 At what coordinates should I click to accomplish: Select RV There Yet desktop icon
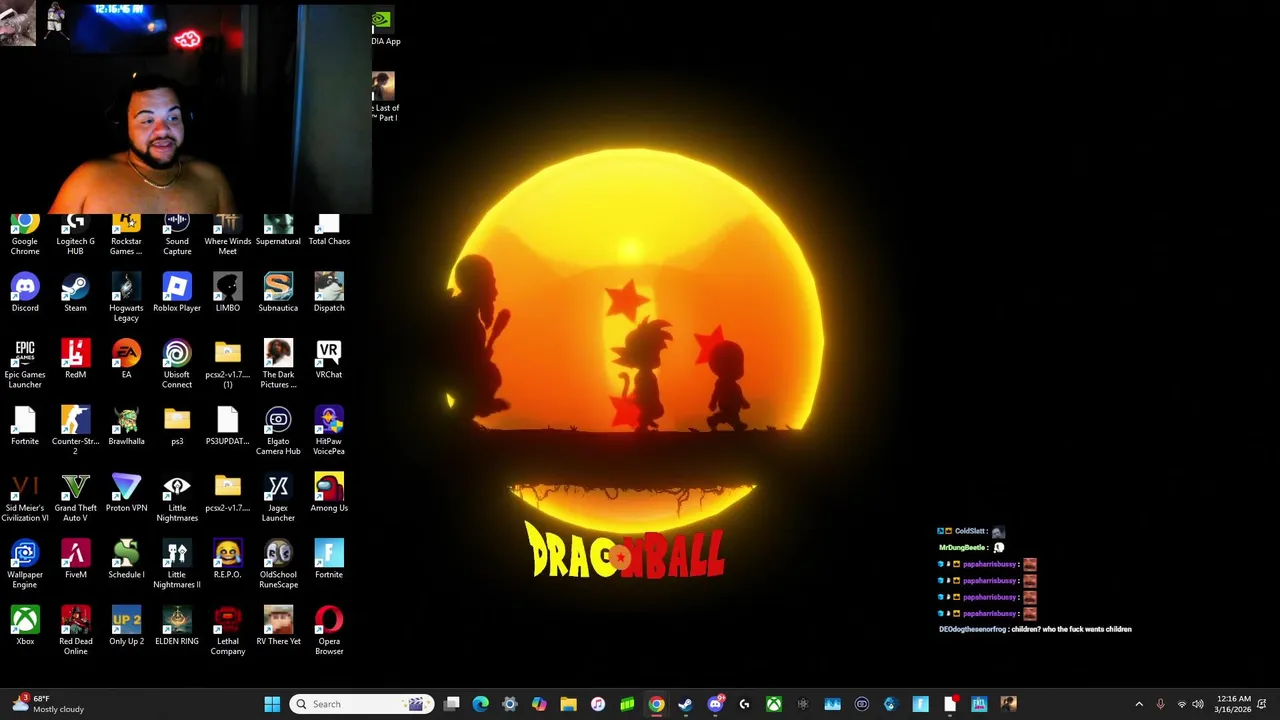pyautogui.click(x=278, y=627)
